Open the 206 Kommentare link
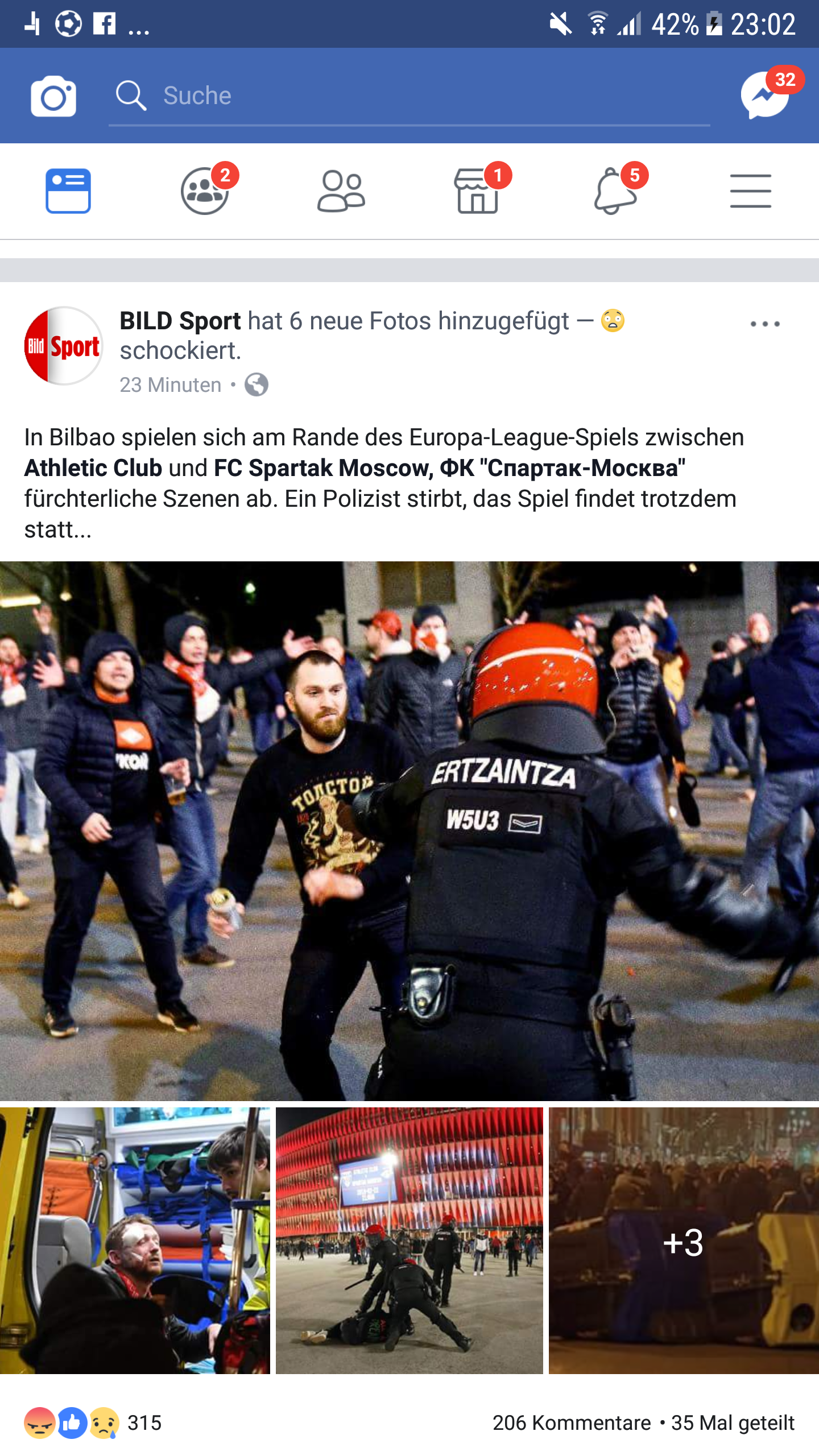 (572, 1423)
